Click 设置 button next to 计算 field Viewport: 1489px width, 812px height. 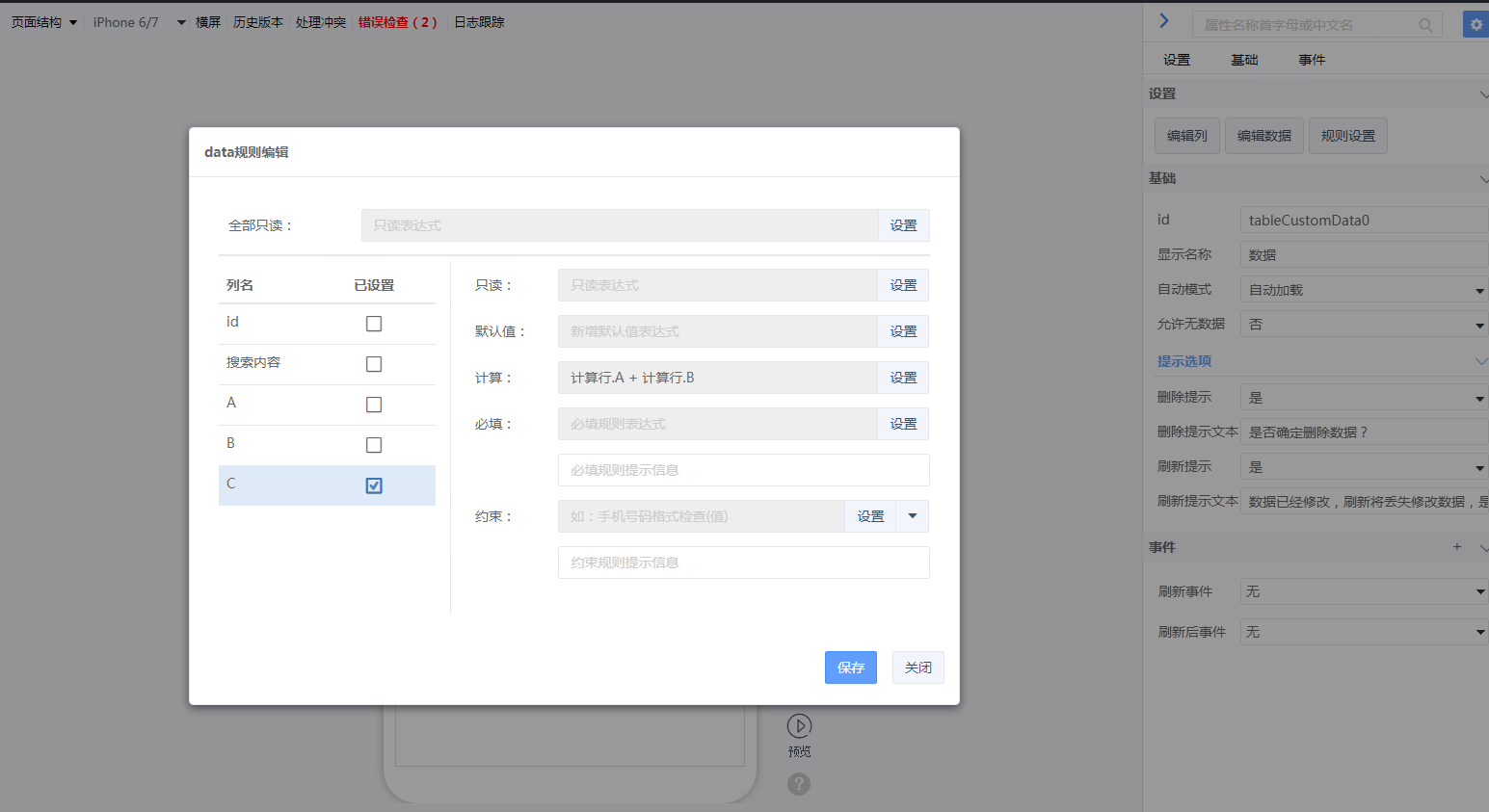tap(903, 378)
